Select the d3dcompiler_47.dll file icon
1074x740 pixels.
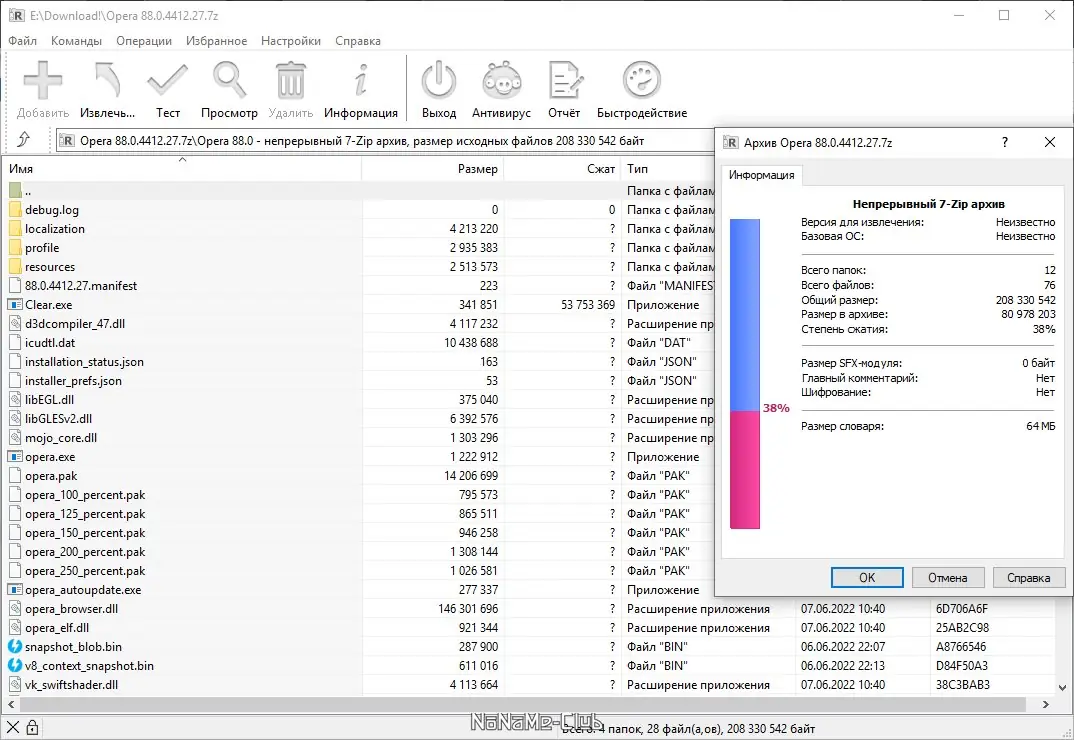[x=15, y=323]
